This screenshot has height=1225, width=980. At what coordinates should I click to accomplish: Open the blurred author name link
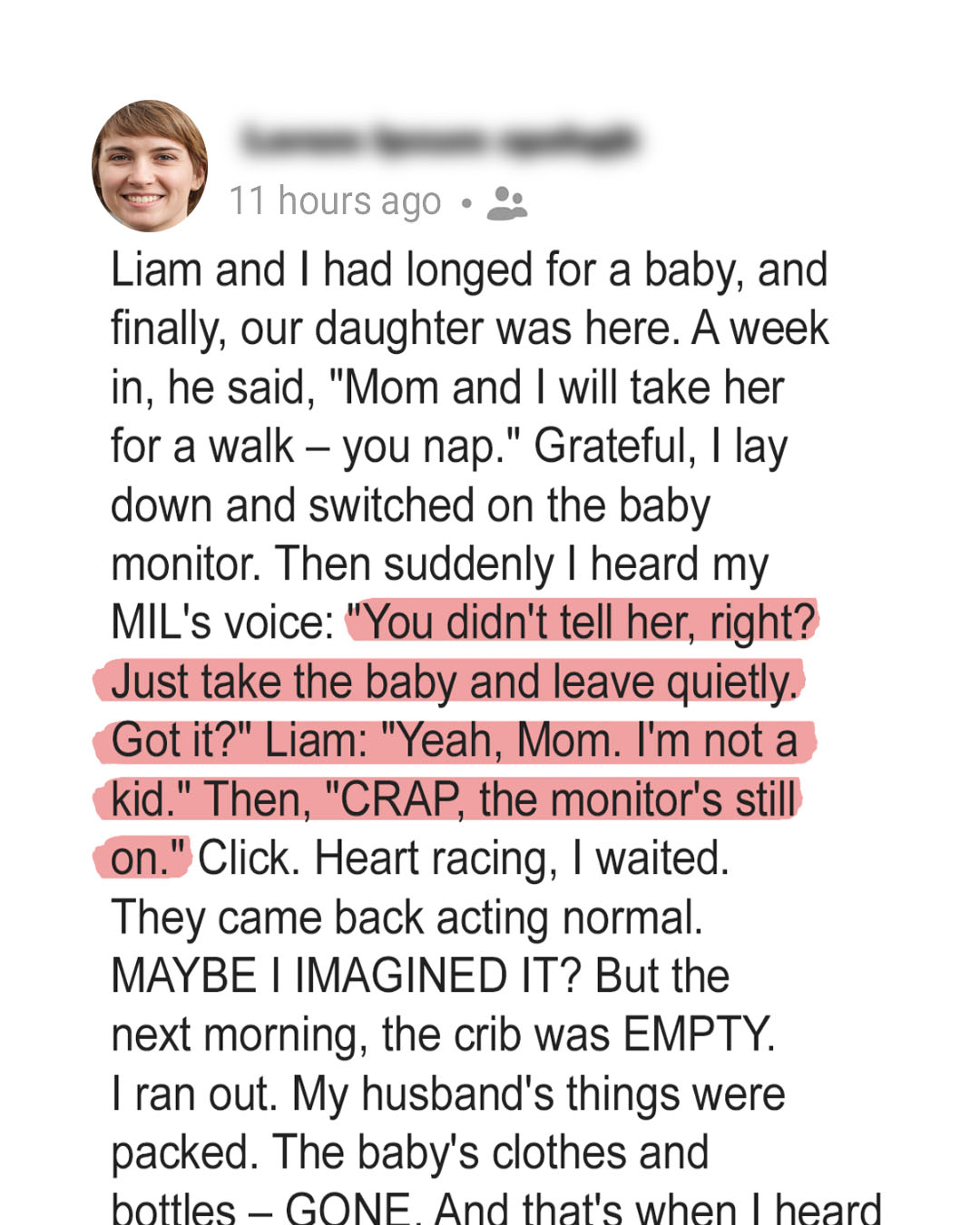coord(439,142)
